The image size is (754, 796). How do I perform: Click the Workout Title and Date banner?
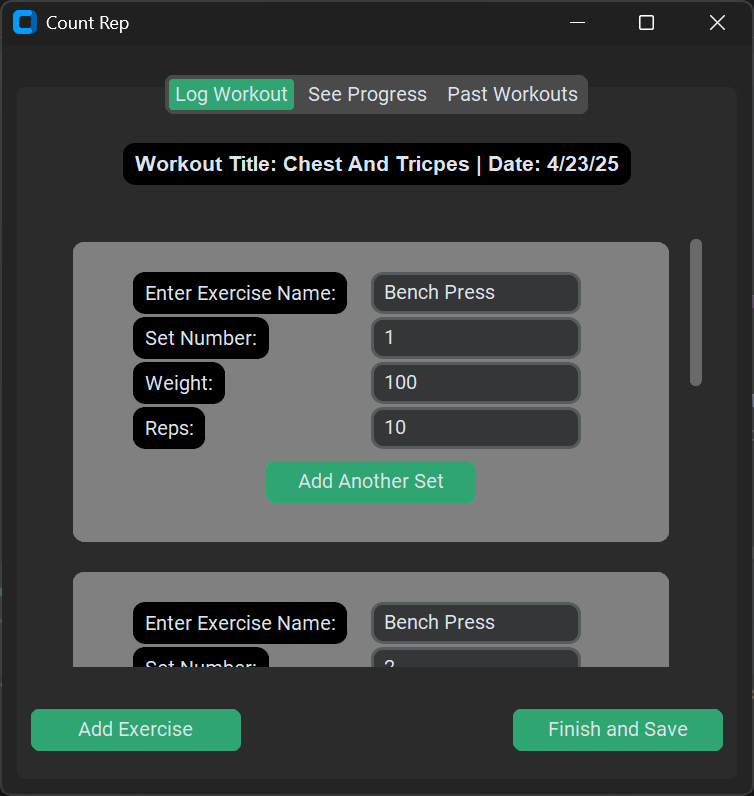[377, 164]
